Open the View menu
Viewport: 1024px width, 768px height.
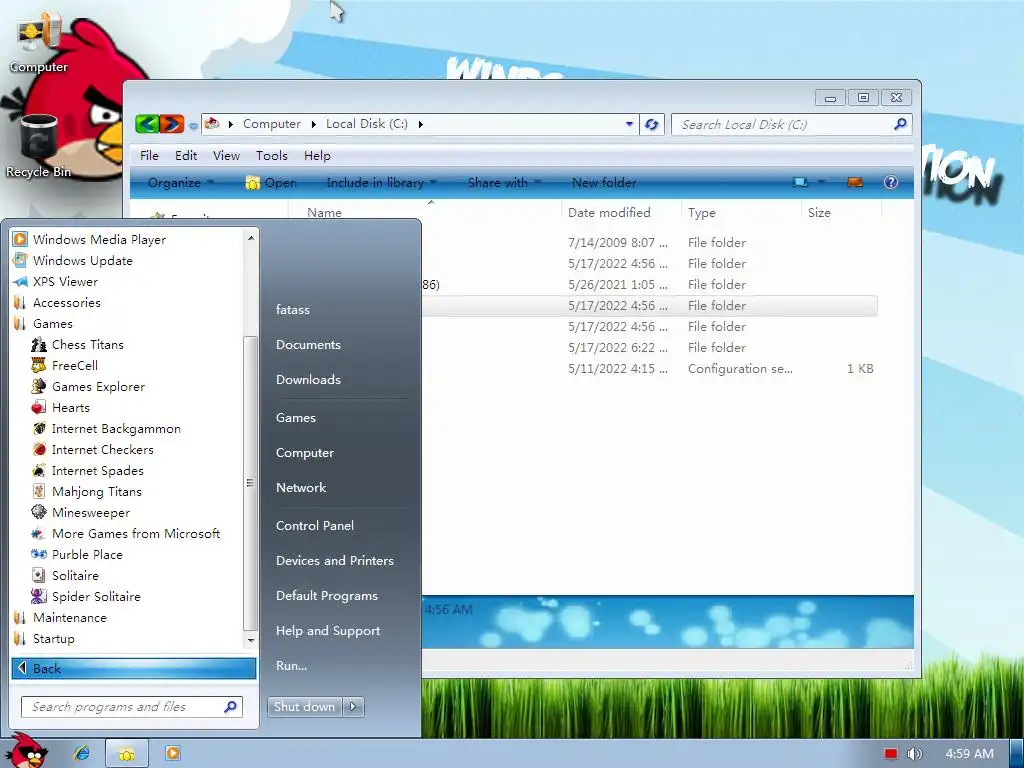point(226,155)
